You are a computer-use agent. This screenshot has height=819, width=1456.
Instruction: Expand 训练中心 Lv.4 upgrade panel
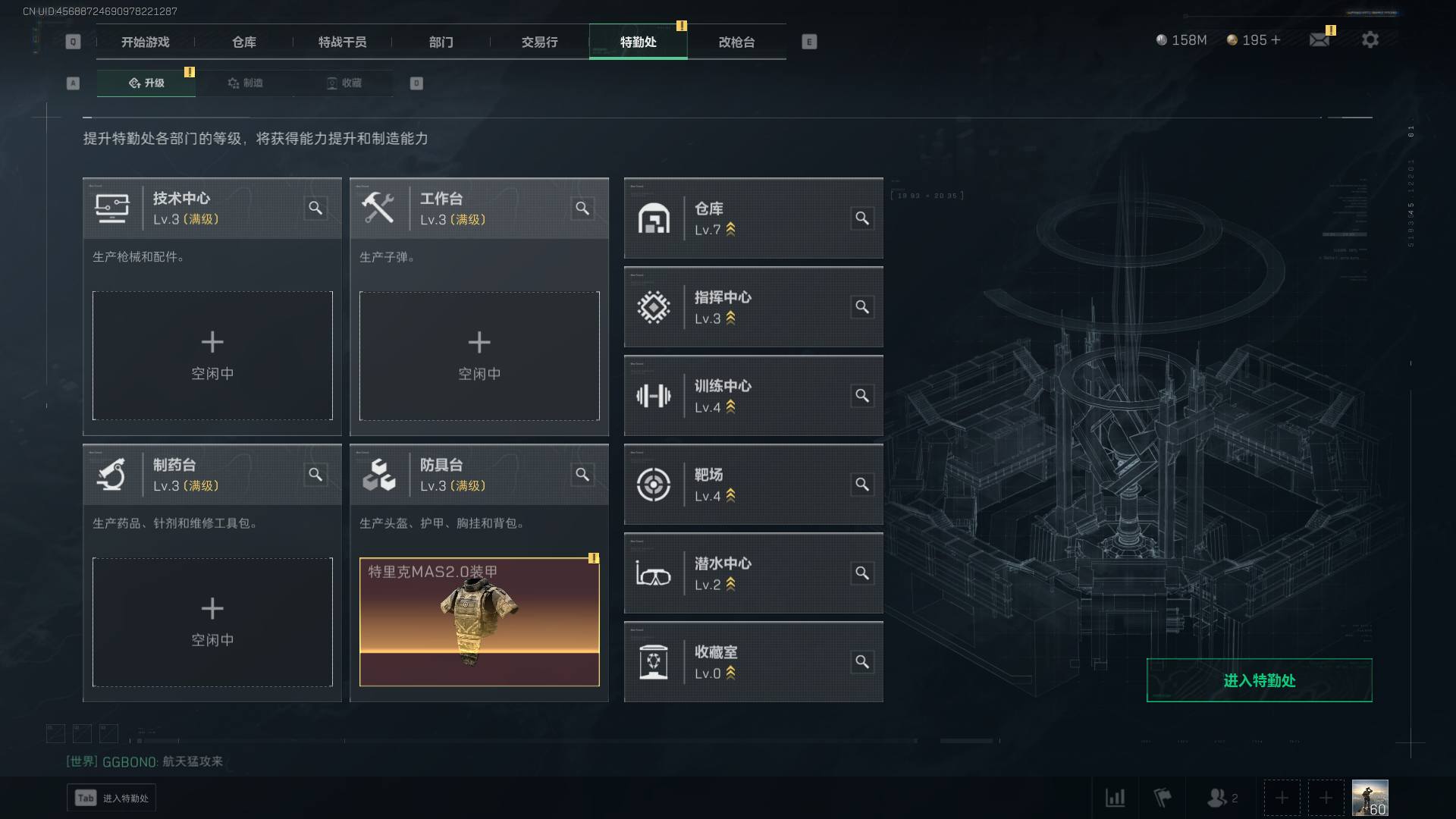pos(753,396)
